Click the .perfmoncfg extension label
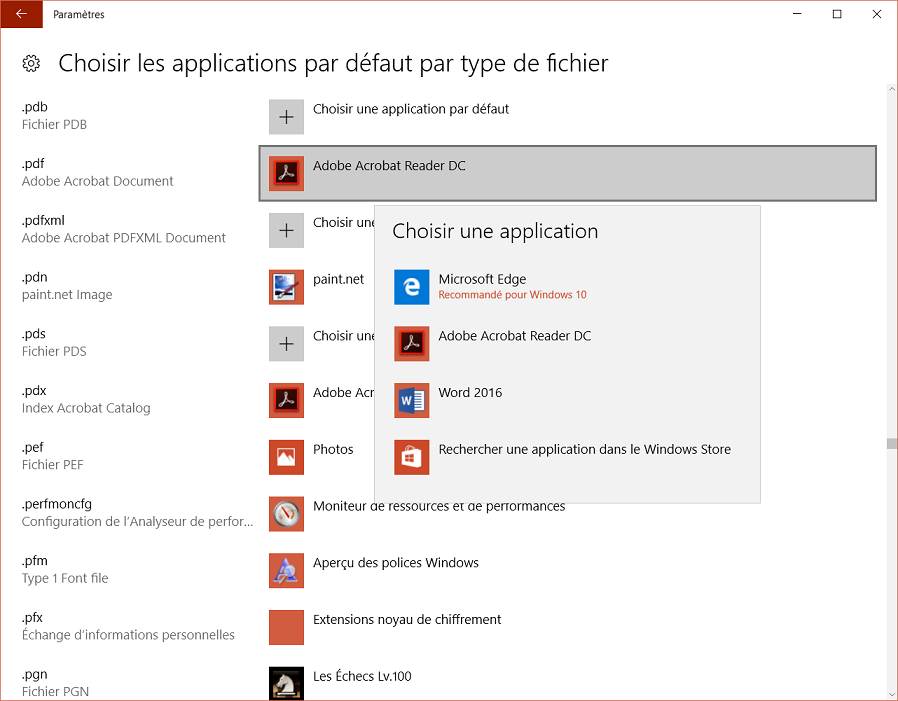Image resolution: width=898 pixels, height=701 pixels. click(57, 504)
